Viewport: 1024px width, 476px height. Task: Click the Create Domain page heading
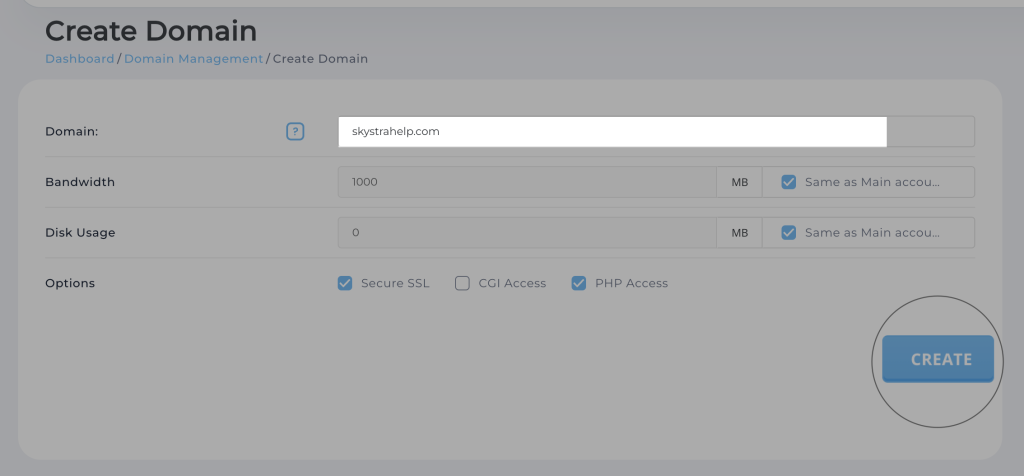tap(151, 31)
